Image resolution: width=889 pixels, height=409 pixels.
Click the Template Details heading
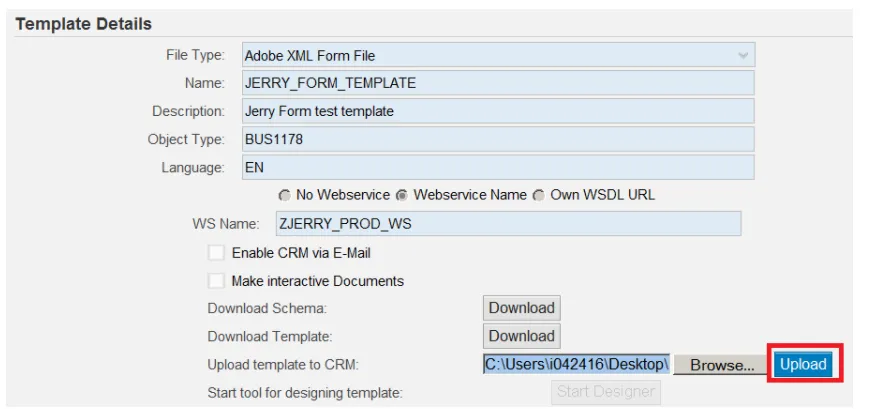coord(84,24)
